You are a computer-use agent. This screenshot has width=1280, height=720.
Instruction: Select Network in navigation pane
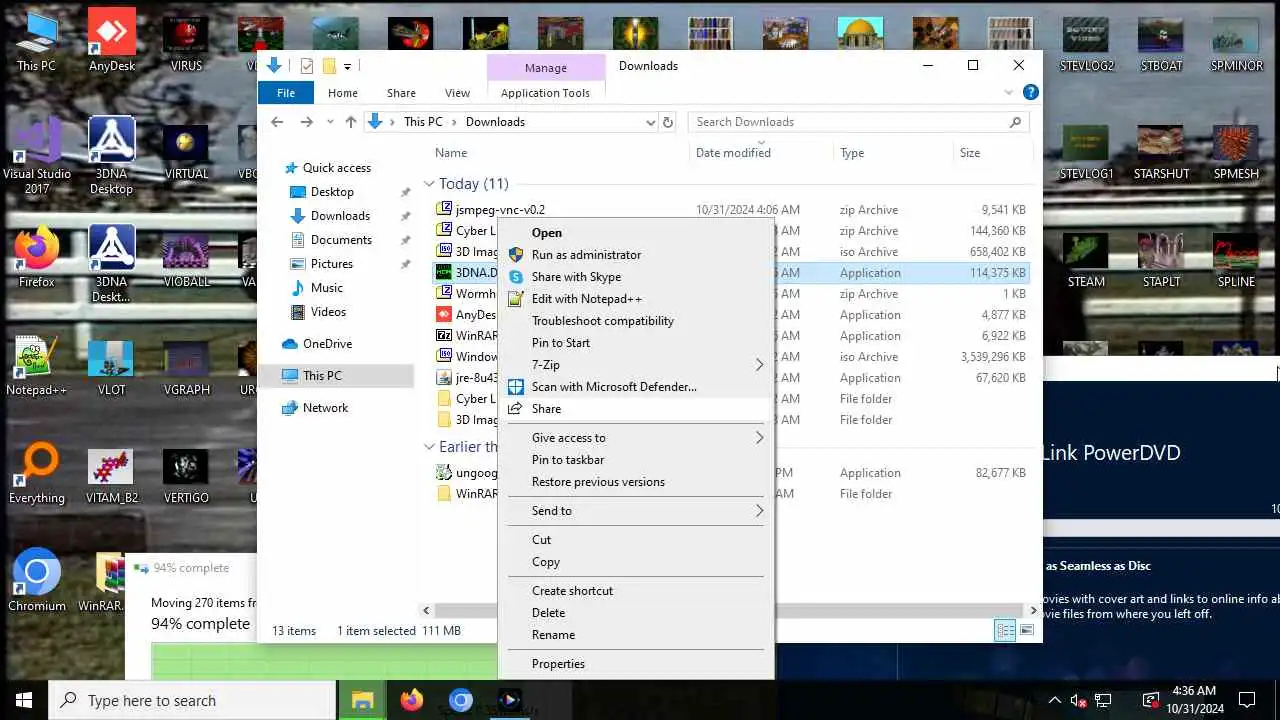[x=325, y=408]
